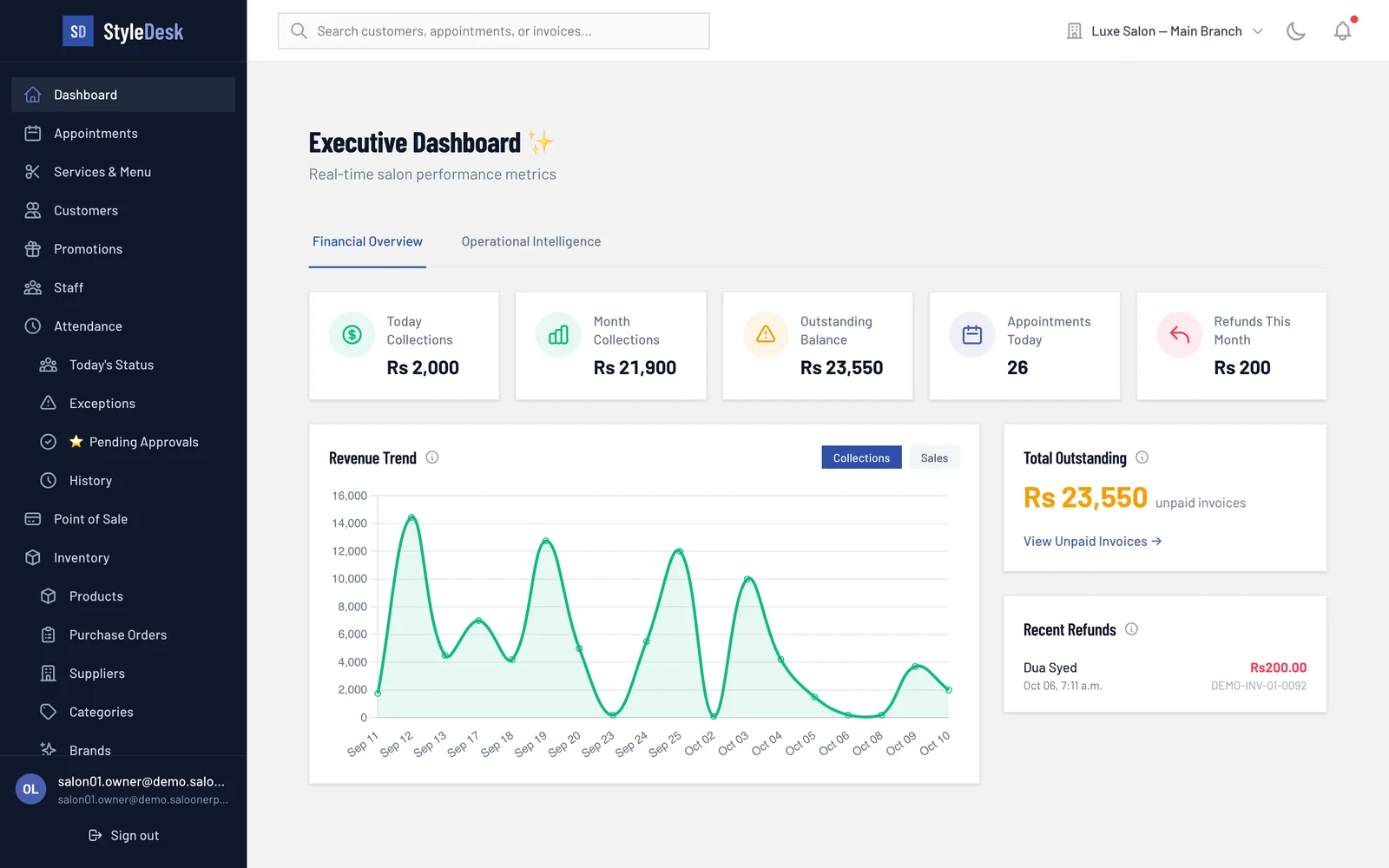Click the search magnifier icon
Viewport: 1389px width, 868px height.
point(299,31)
